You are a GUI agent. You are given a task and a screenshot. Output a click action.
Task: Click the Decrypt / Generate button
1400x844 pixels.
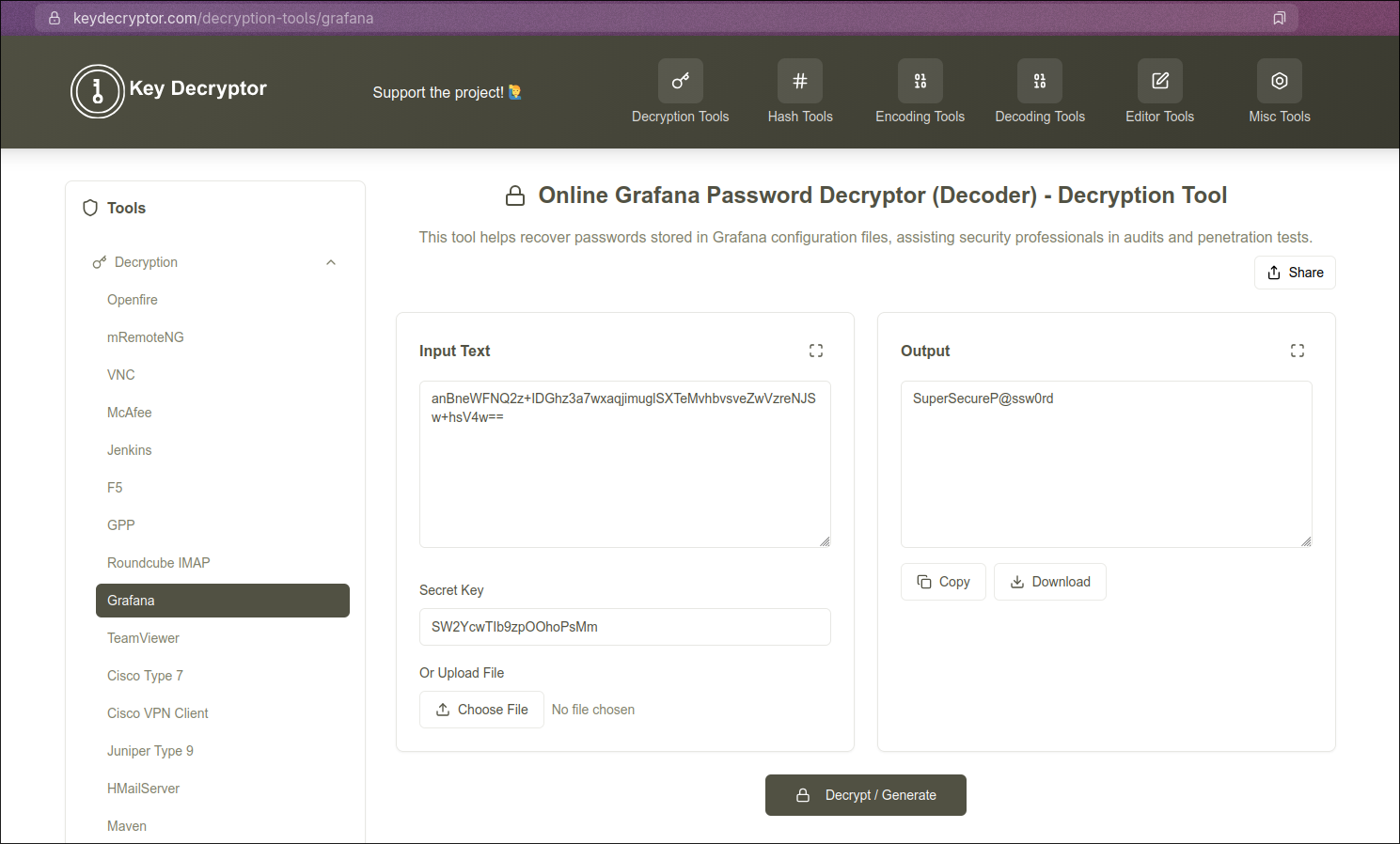865,795
